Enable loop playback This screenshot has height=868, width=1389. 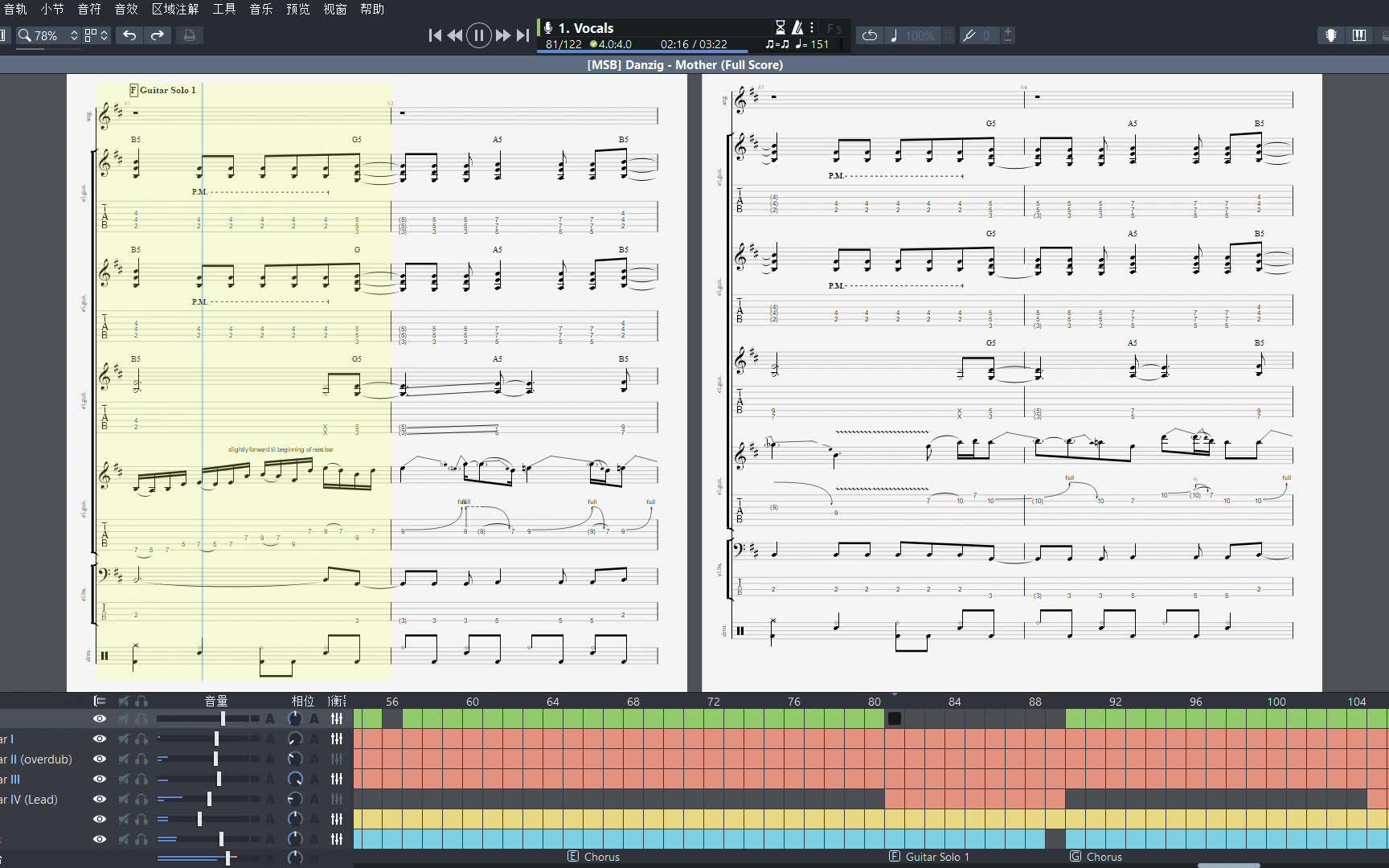(870, 35)
